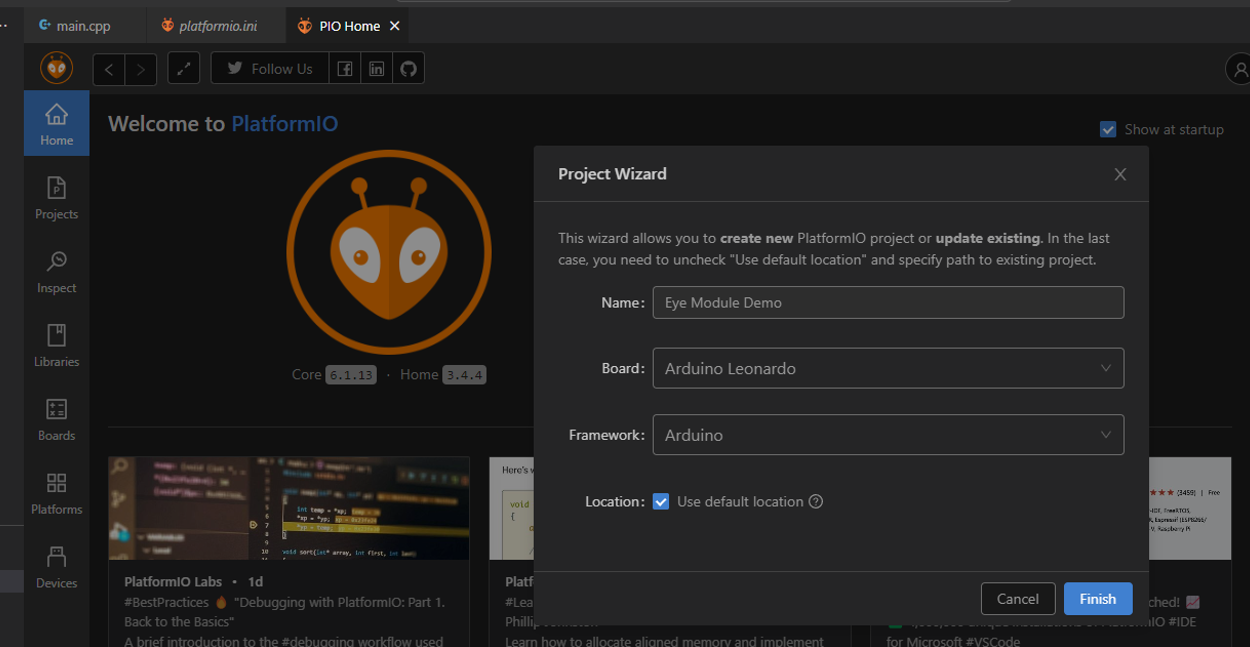This screenshot has height=647, width=1250.
Task: Open the Projects sidebar icon
Action: 56,197
